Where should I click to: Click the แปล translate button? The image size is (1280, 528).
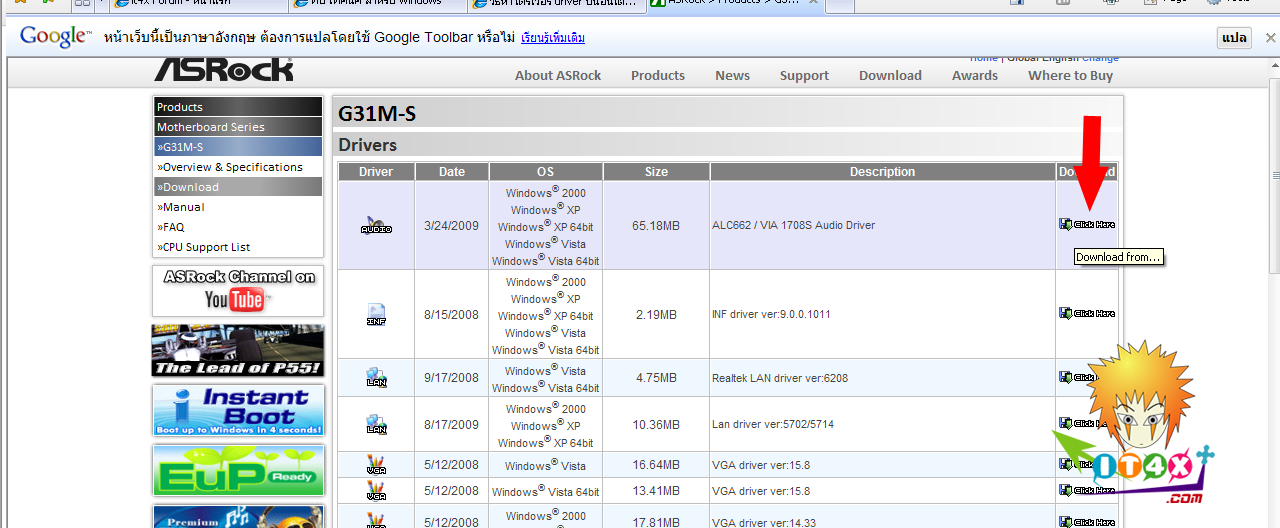pos(1235,38)
